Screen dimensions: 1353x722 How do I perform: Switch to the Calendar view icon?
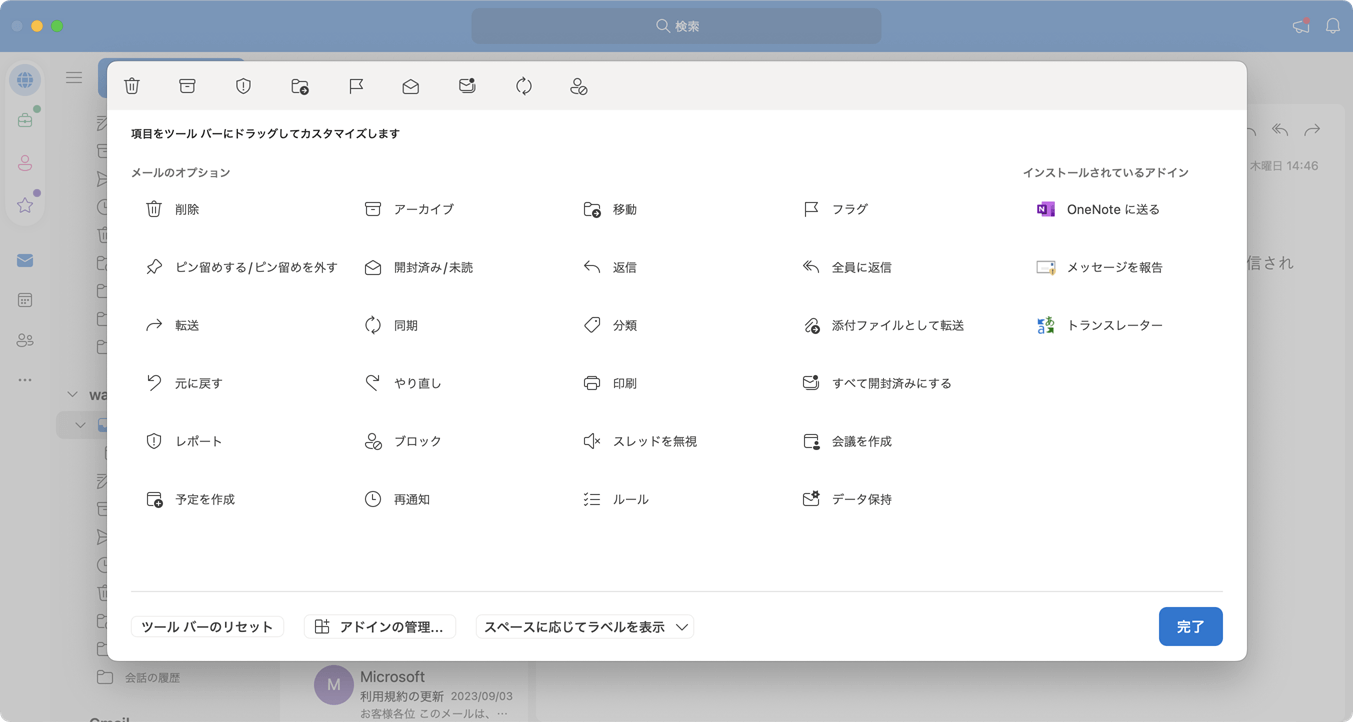[x=25, y=300]
